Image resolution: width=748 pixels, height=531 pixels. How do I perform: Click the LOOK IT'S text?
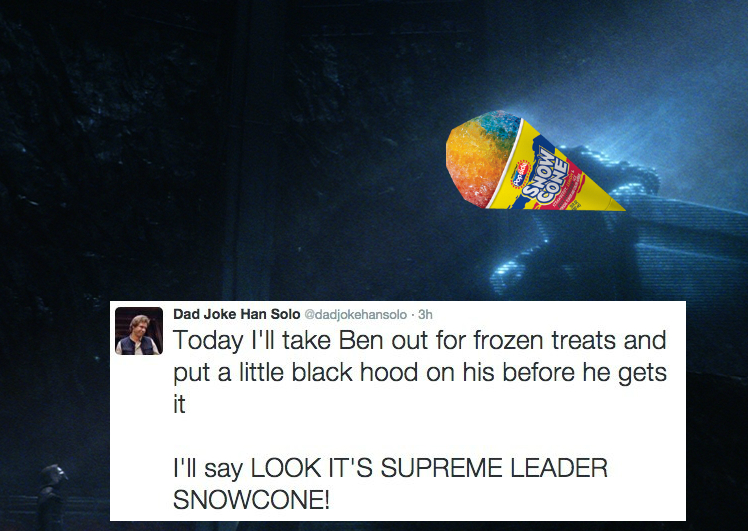coord(311,468)
